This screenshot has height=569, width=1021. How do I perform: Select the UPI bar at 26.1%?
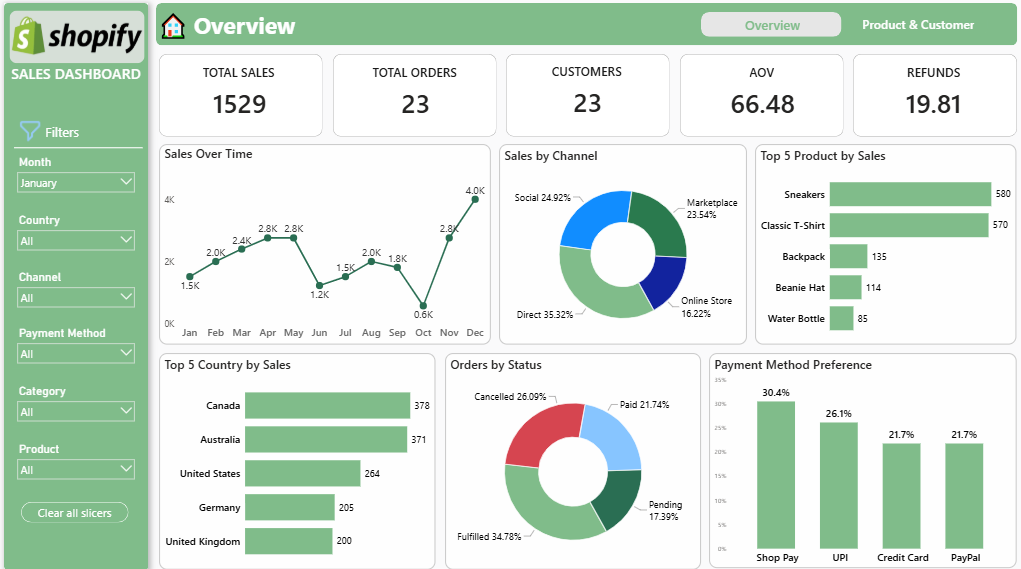tap(839, 486)
